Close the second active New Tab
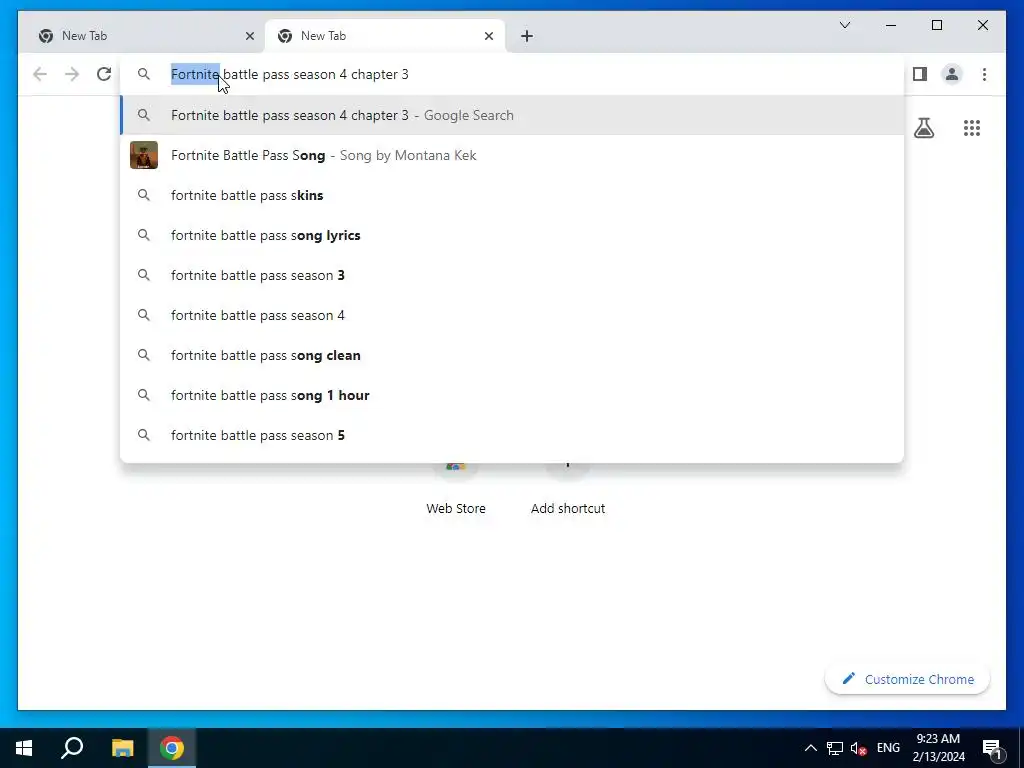The height and width of the screenshot is (768, 1024). [488, 36]
